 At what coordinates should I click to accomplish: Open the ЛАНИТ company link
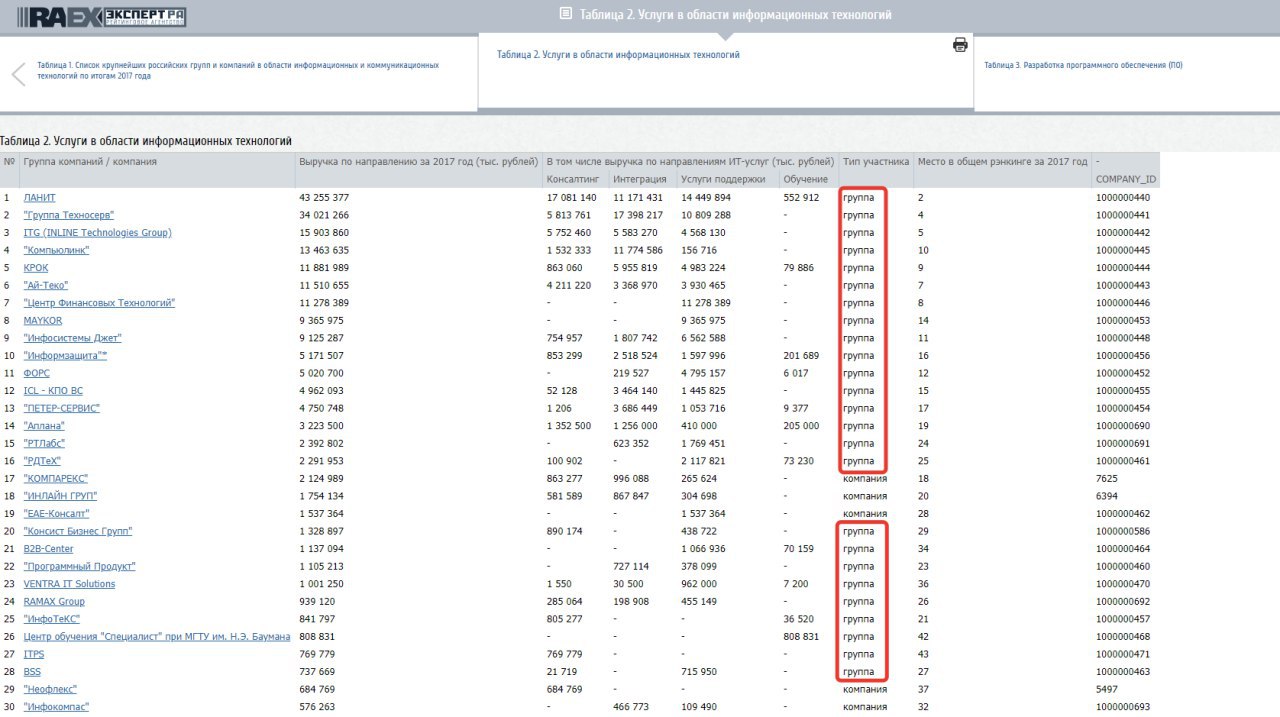(40, 198)
